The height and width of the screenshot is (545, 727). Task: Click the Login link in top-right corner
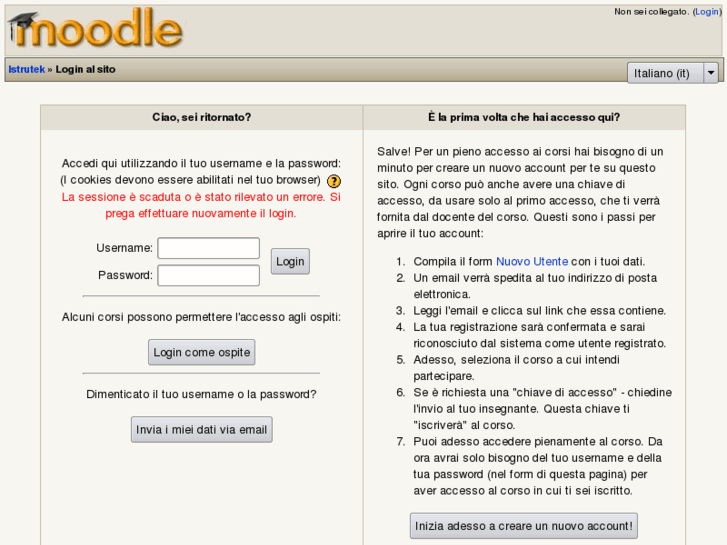coord(707,12)
